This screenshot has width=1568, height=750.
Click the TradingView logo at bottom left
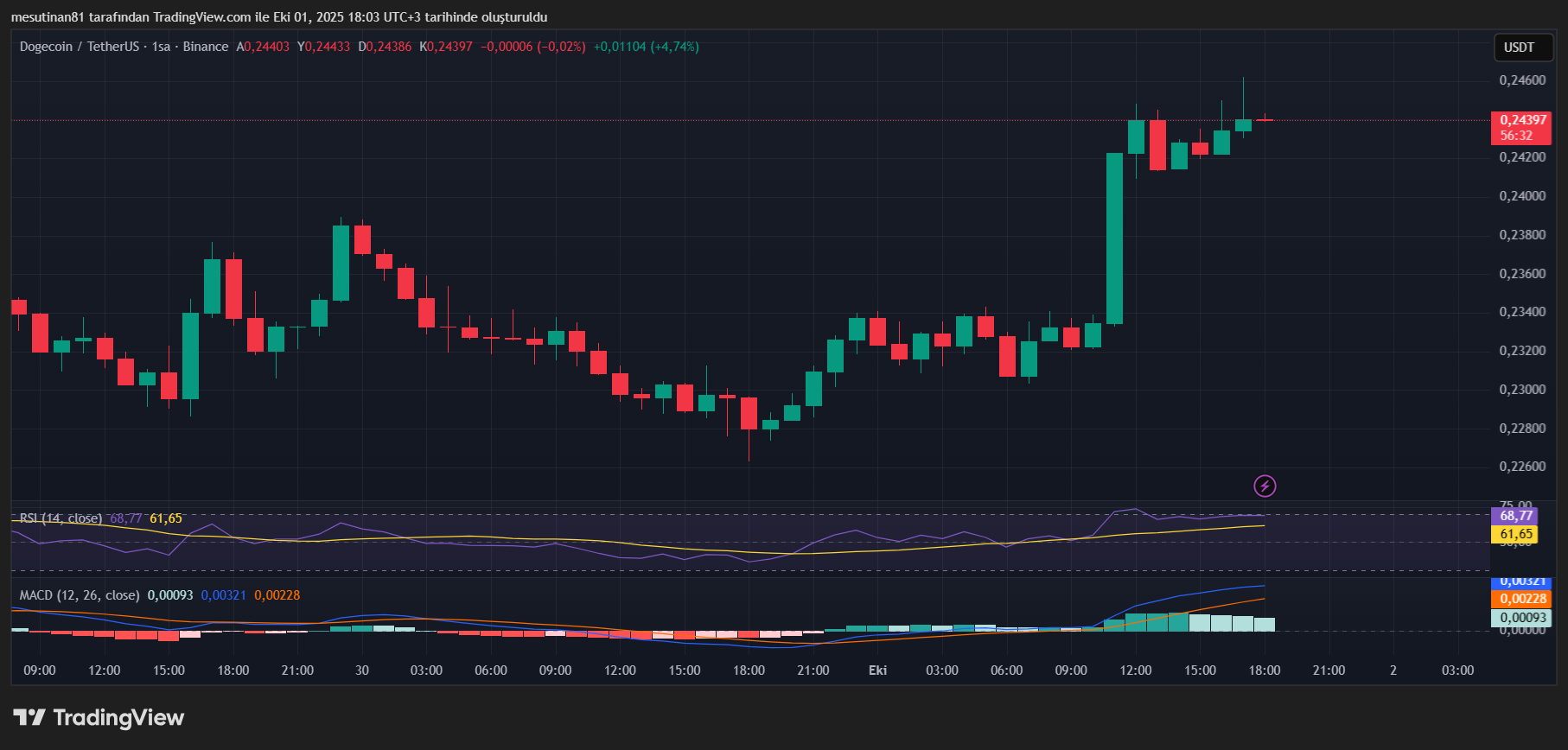(99, 718)
